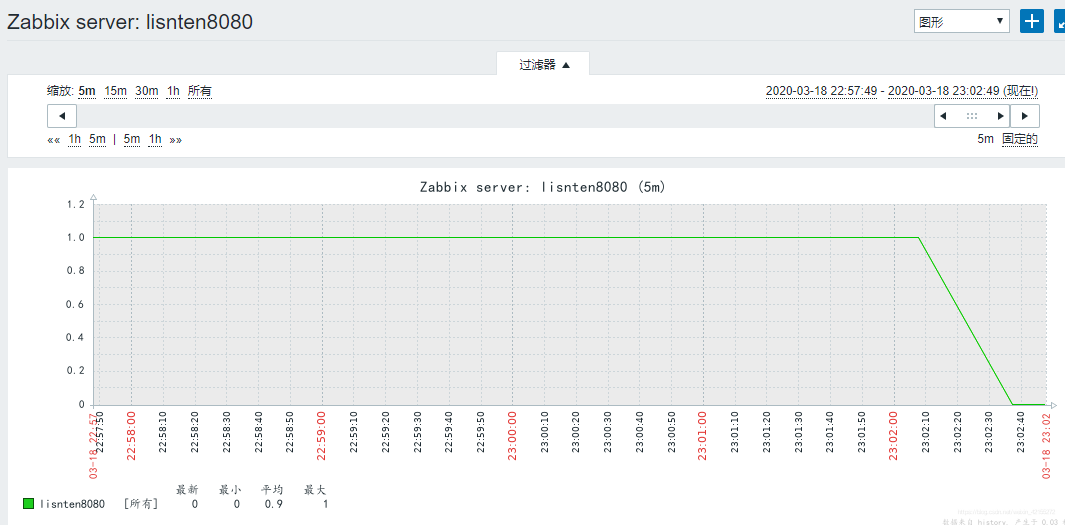Click the far-right scroll arrow button on timeline bar
This screenshot has height=525, width=1065.
pos(1025,116)
